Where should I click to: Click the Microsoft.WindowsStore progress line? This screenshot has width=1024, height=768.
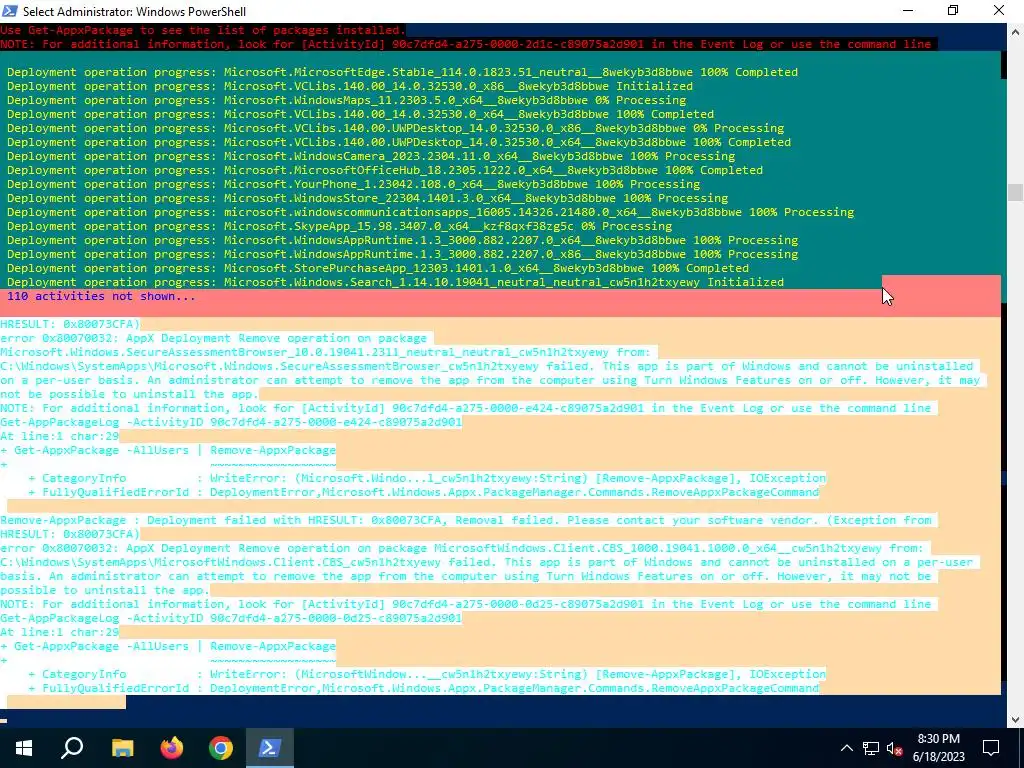[367, 198]
